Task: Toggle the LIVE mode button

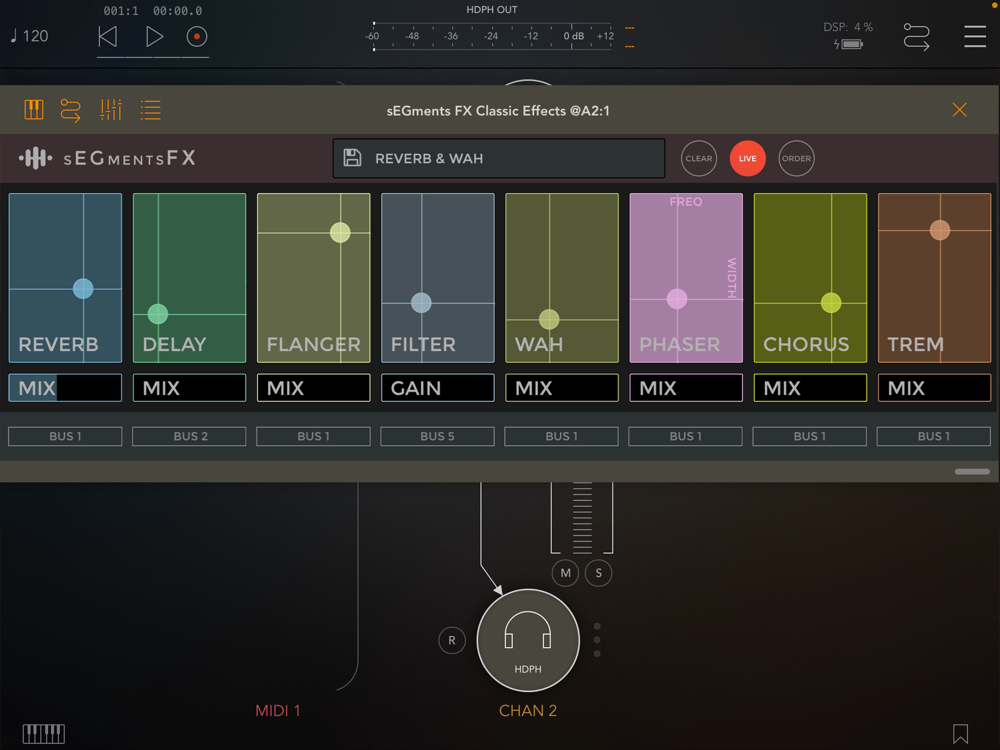Action: point(747,158)
